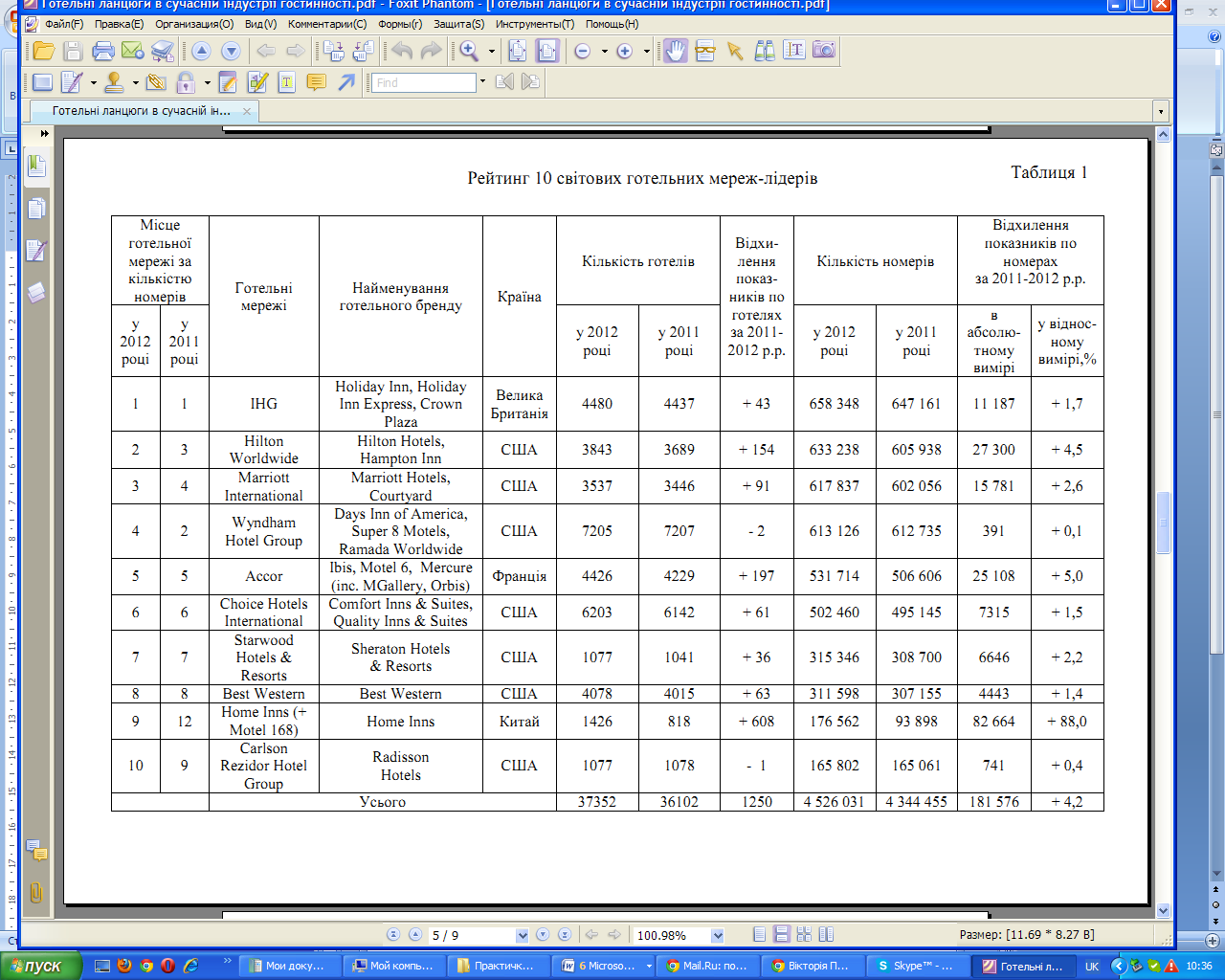Open the Attachments paperclip panel in sidebar
The width and height of the screenshot is (1225, 980).
pos(36,893)
